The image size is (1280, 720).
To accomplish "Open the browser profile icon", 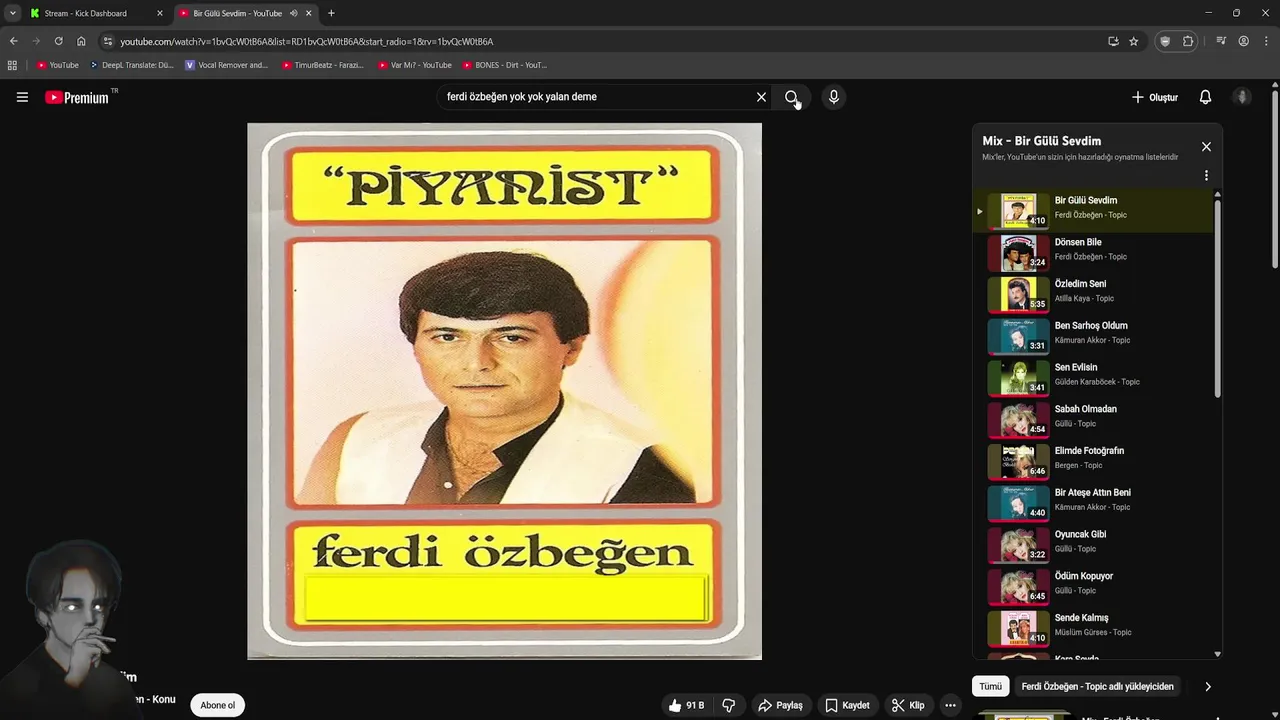I will click(x=1244, y=41).
